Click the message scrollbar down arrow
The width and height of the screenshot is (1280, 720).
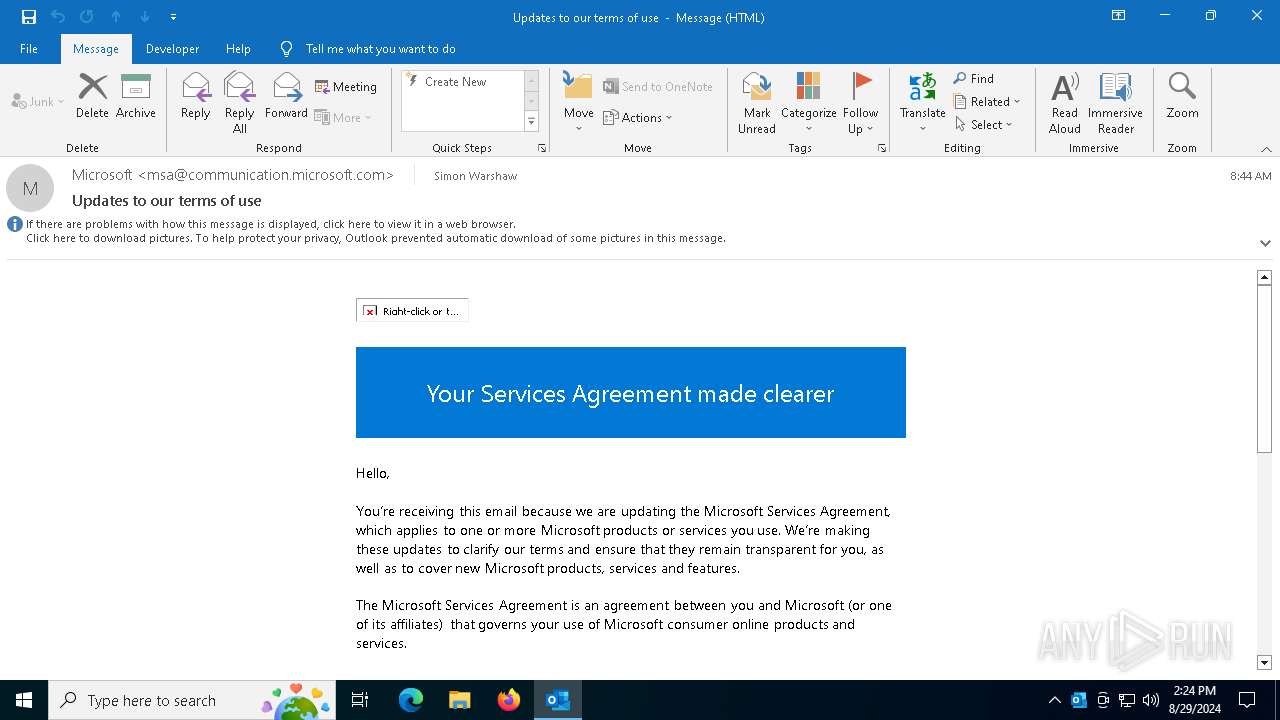[1264, 662]
